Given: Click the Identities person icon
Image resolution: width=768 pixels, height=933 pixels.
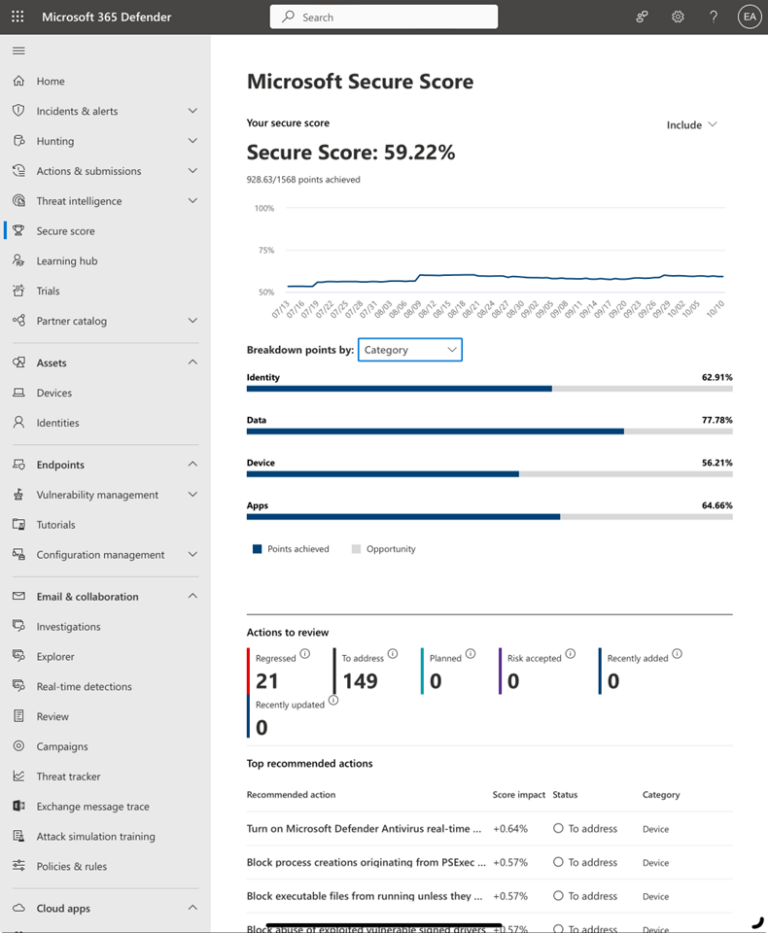Looking at the screenshot, I should [x=19, y=422].
